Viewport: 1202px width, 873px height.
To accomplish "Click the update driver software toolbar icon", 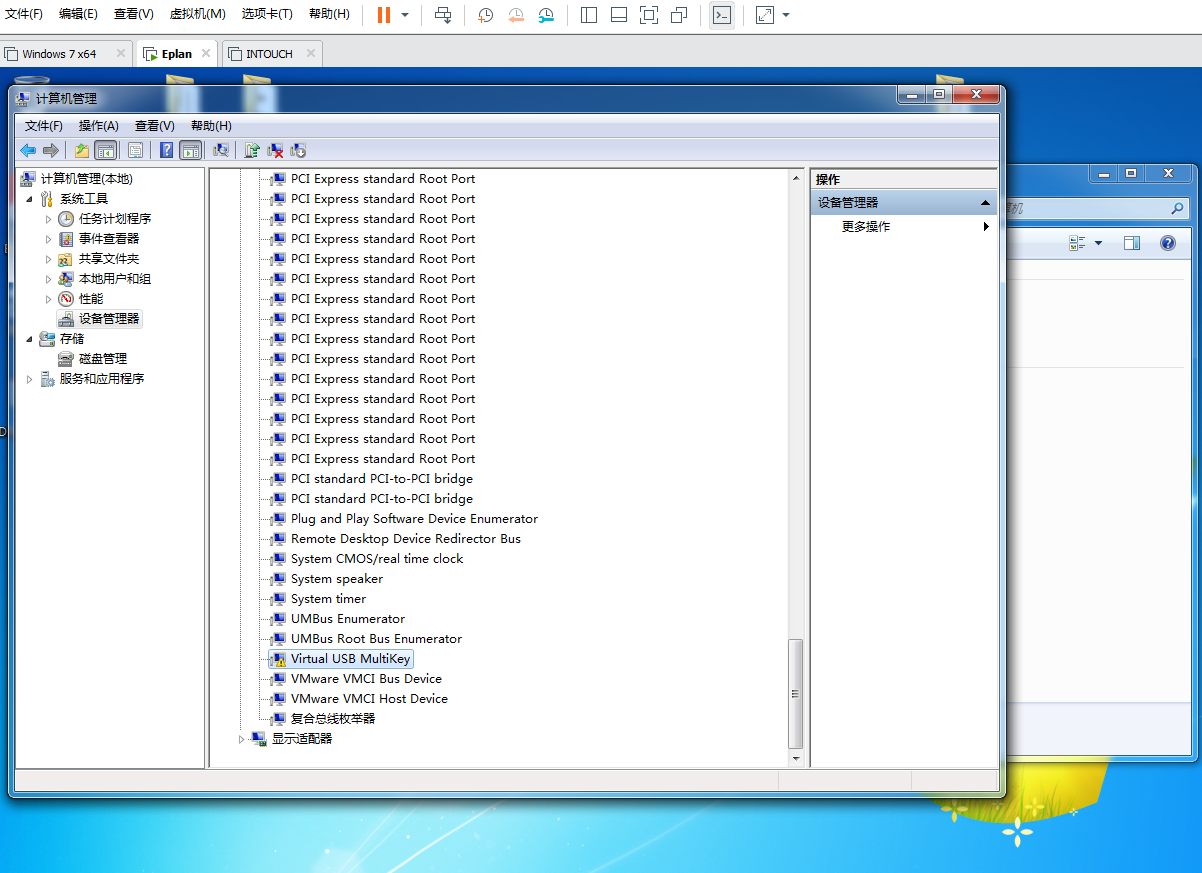I will click(252, 150).
